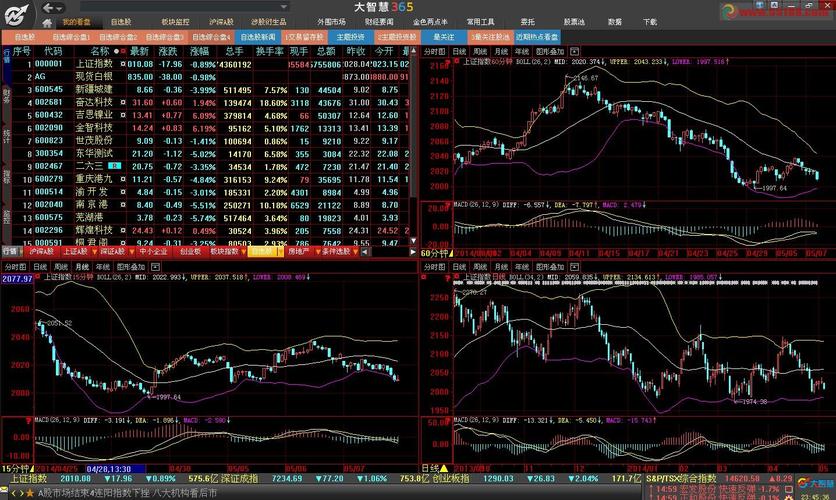Viewport: 836px width, 500px height.
Task: Switch bottom-left chart to 月线
Action: (x=82, y=267)
